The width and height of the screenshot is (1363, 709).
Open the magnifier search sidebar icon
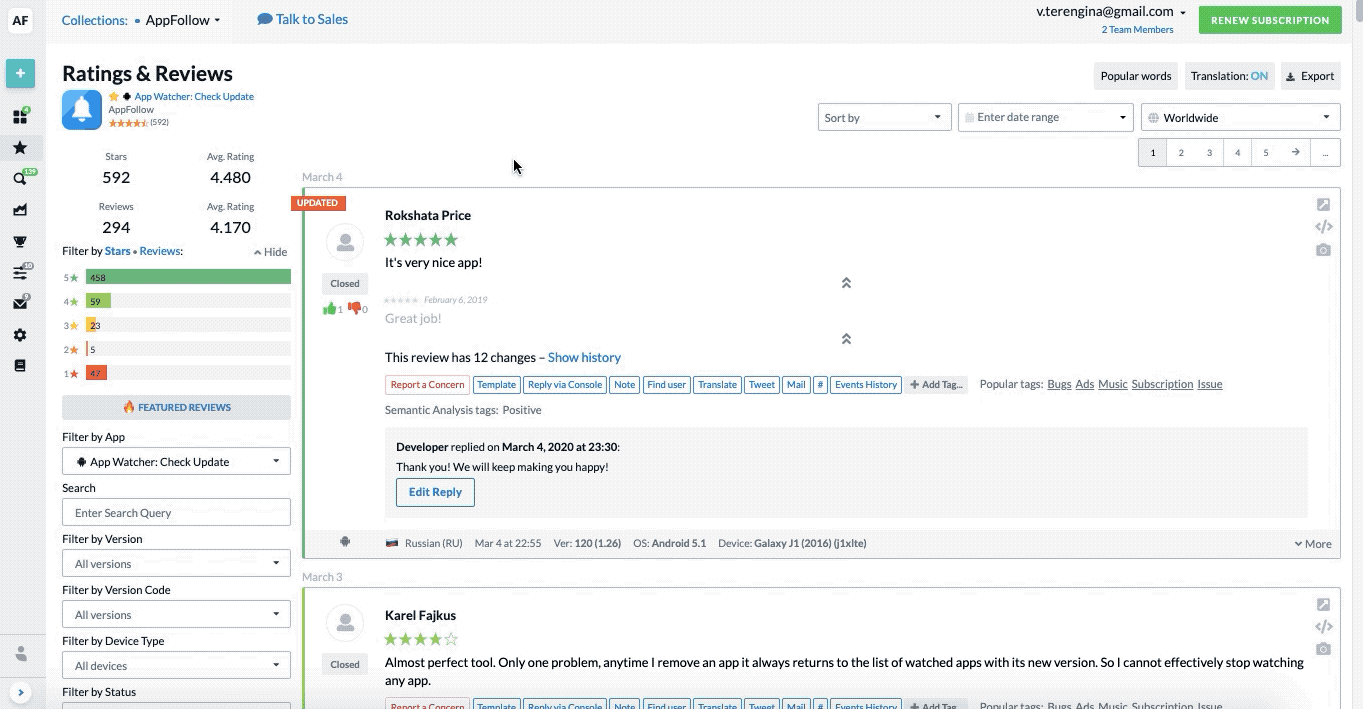pos(20,179)
